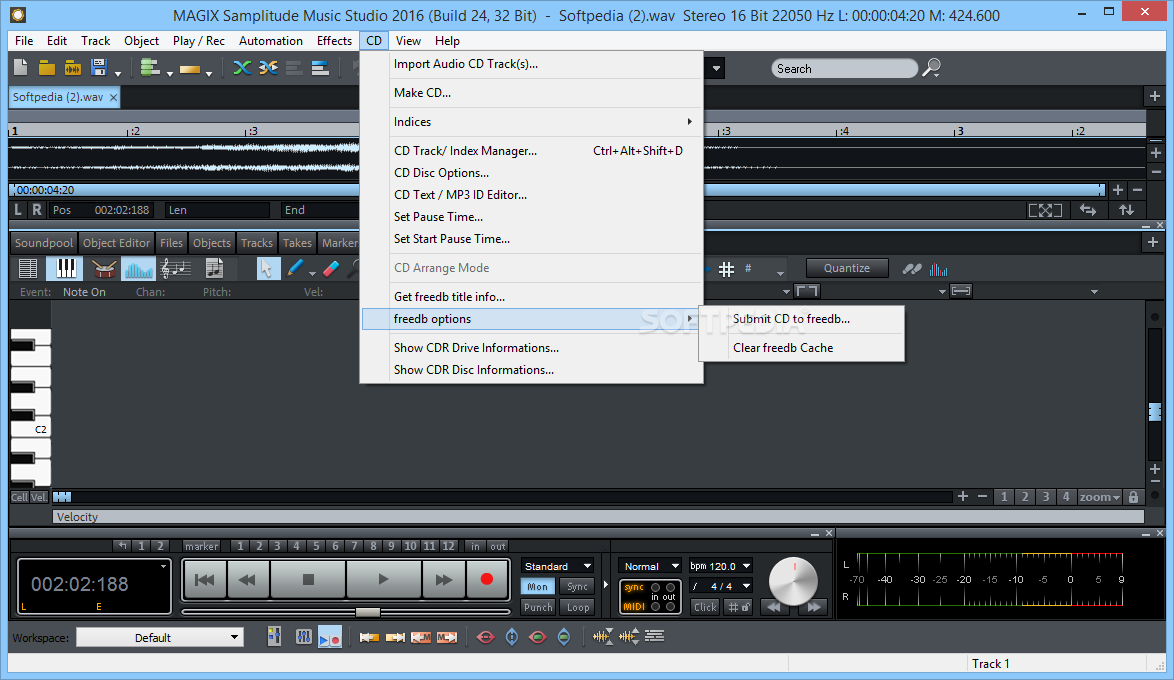
Task: Click the zoom-to-fit brackets icon
Action: point(1045,210)
